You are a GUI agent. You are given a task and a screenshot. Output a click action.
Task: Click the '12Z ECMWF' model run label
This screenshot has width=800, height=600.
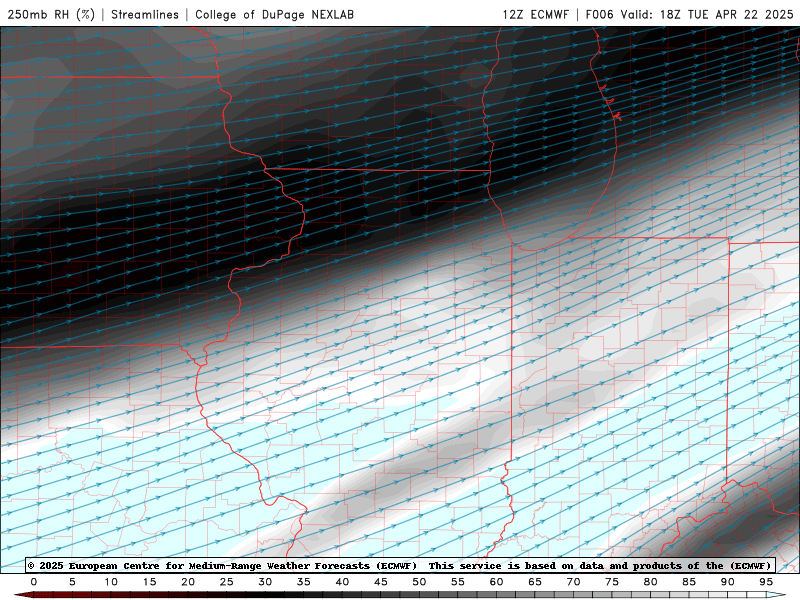click(x=535, y=14)
